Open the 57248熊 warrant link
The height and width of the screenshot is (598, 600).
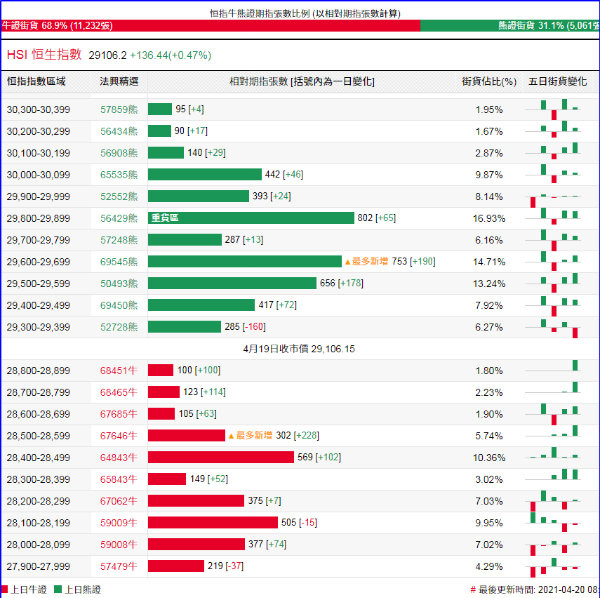point(119,240)
